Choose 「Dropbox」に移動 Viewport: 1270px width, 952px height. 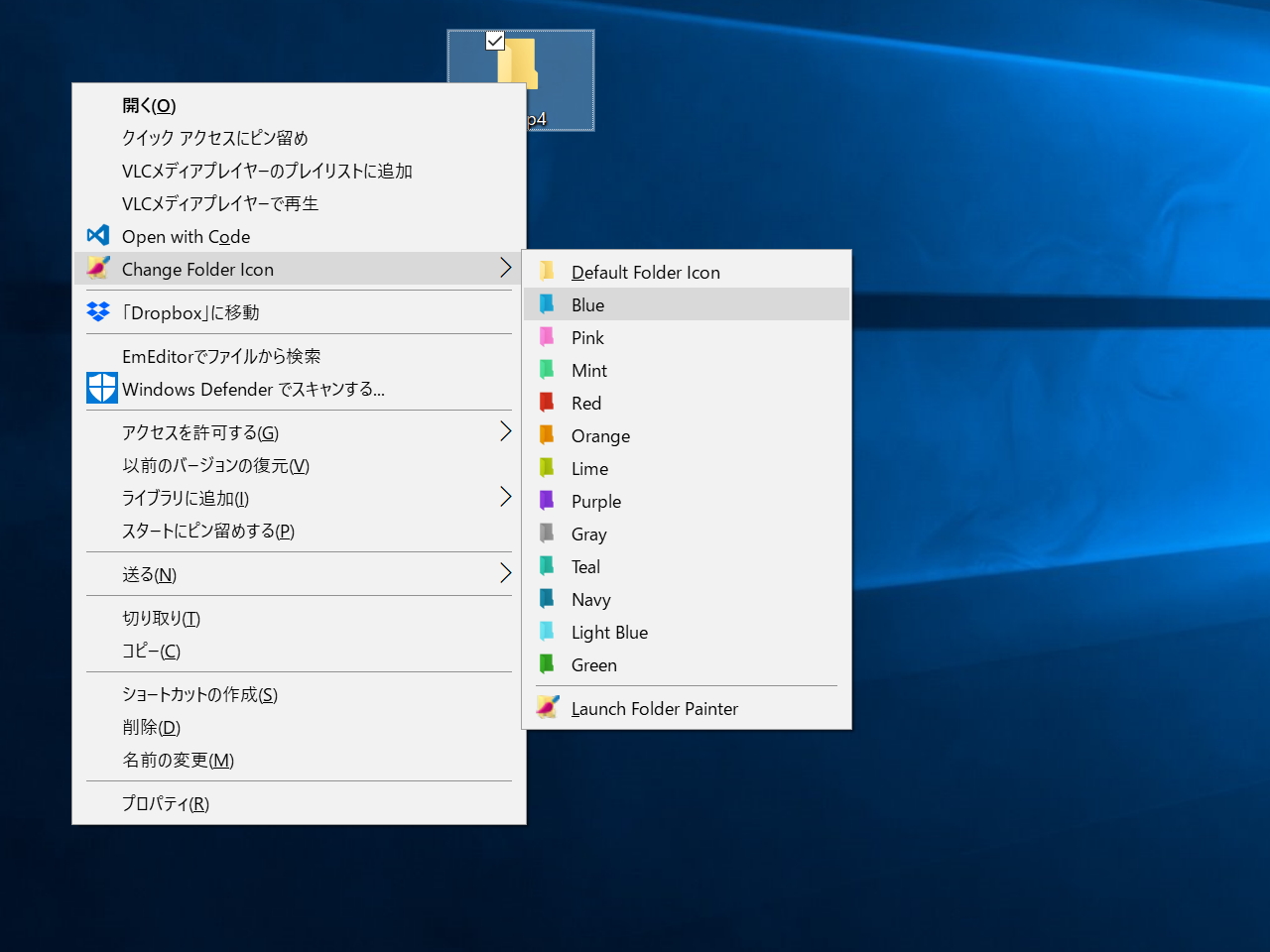(x=300, y=312)
